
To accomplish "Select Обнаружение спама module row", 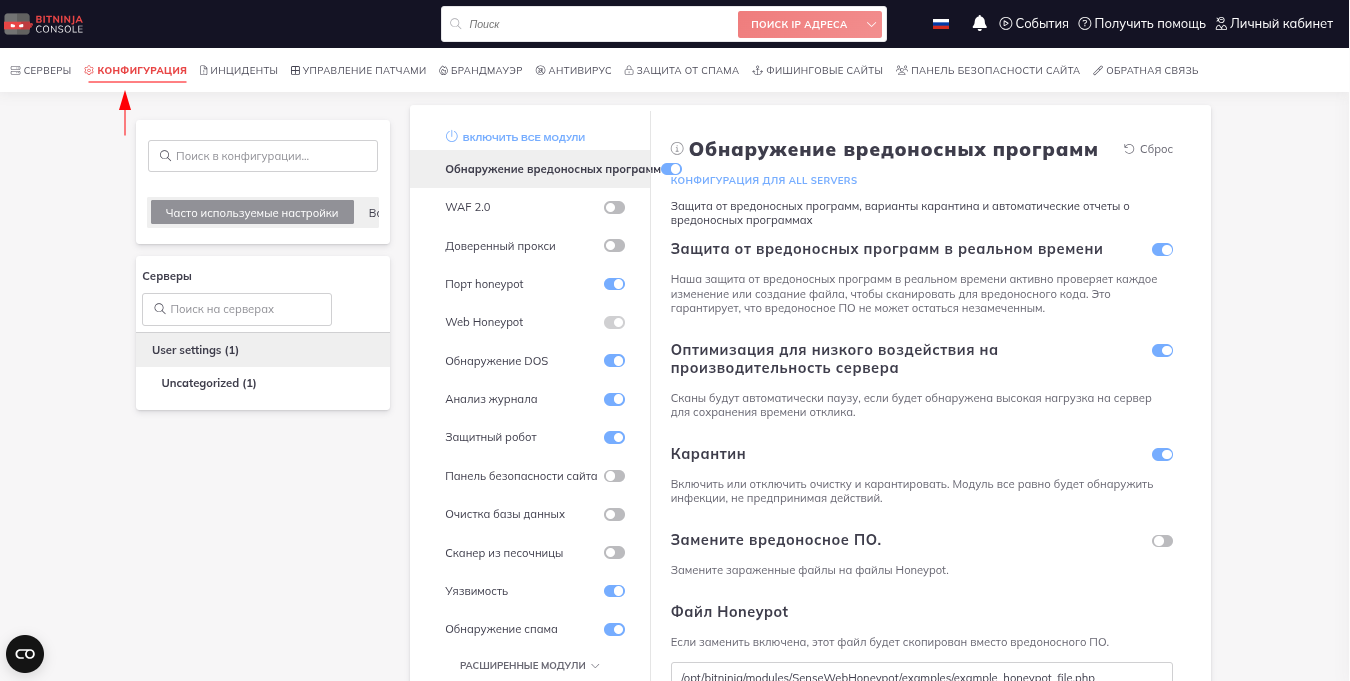I will pyautogui.click(x=530, y=629).
